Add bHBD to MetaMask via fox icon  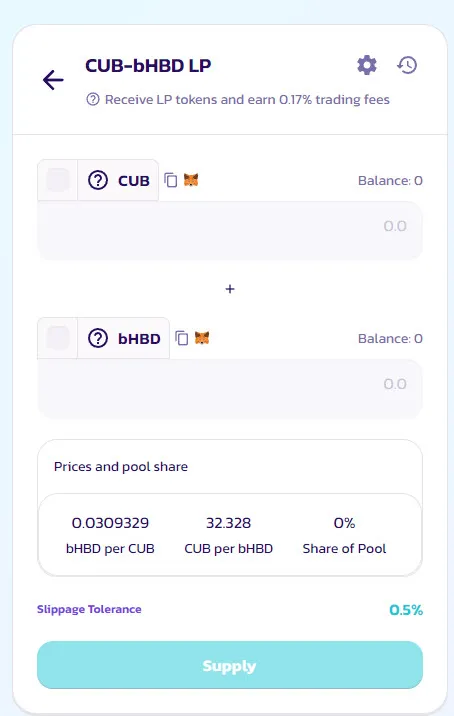point(202,338)
